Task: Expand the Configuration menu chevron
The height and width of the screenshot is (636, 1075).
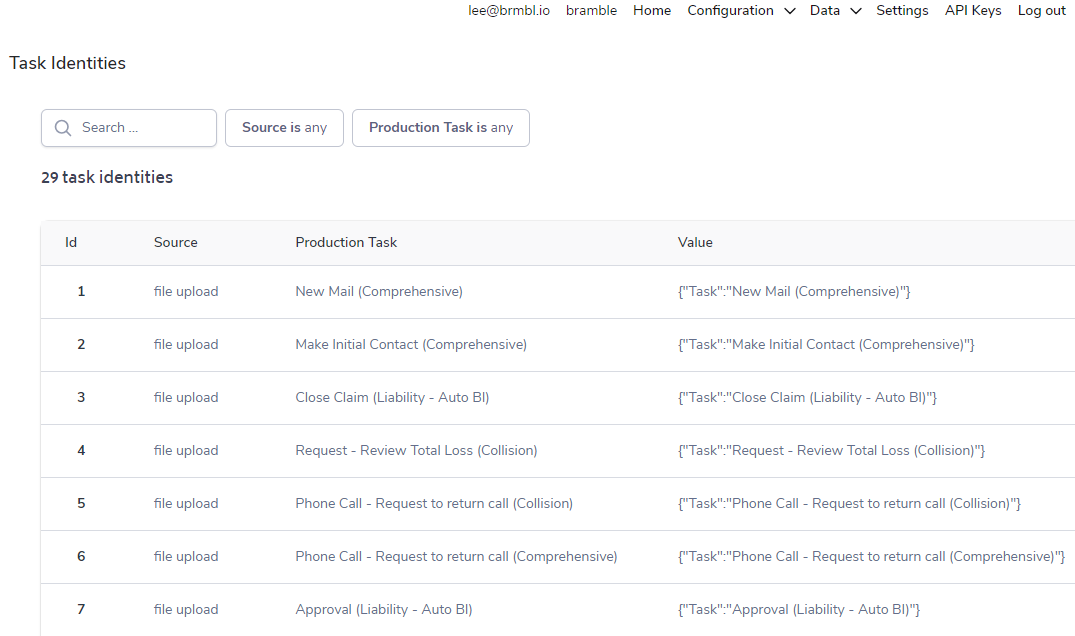Action: click(790, 11)
